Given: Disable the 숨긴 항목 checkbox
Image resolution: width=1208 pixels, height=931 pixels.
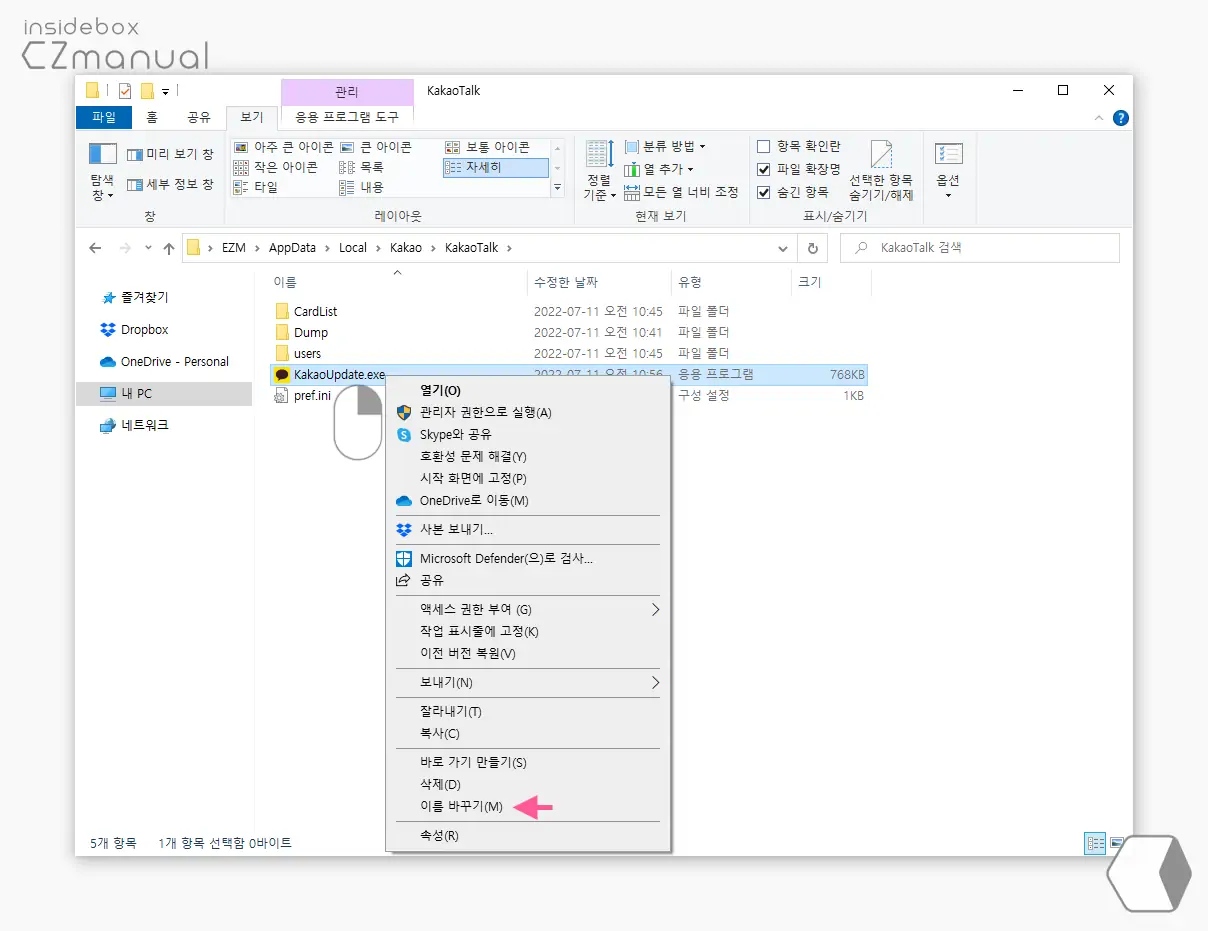Looking at the screenshot, I should [x=763, y=191].
